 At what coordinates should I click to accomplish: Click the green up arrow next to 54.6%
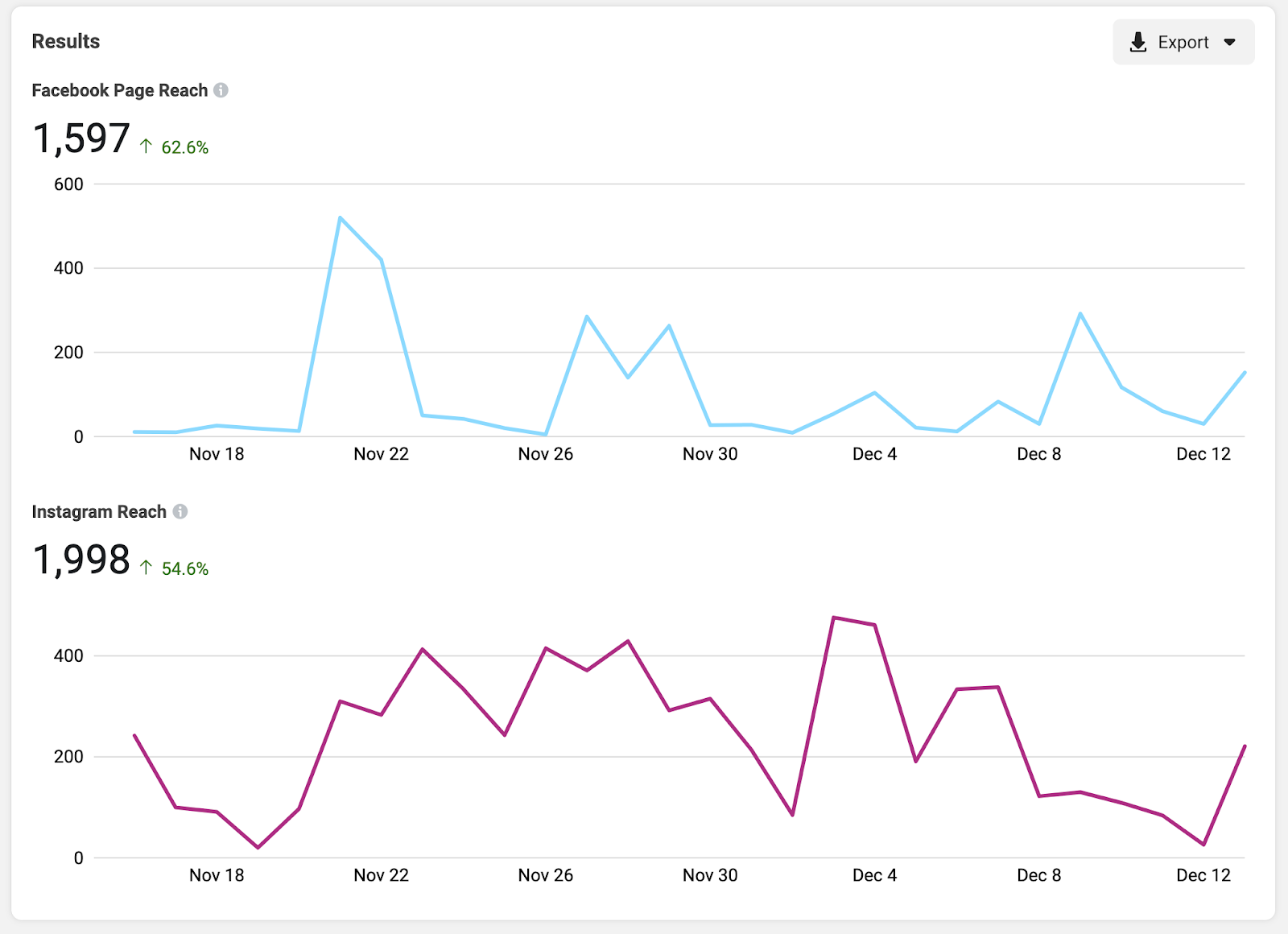point(146,568)
